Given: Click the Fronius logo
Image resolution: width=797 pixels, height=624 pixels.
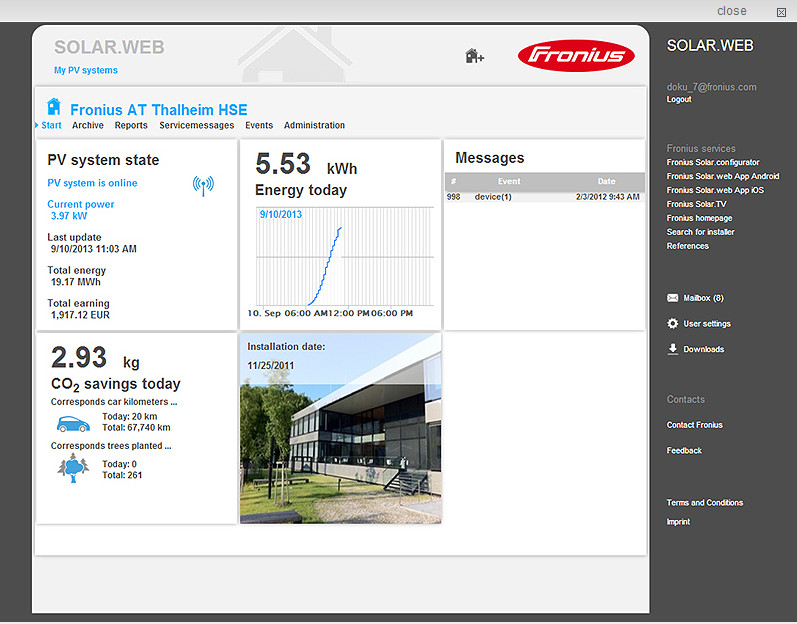Looking at the screenshot, I should (x=576, y=55).
